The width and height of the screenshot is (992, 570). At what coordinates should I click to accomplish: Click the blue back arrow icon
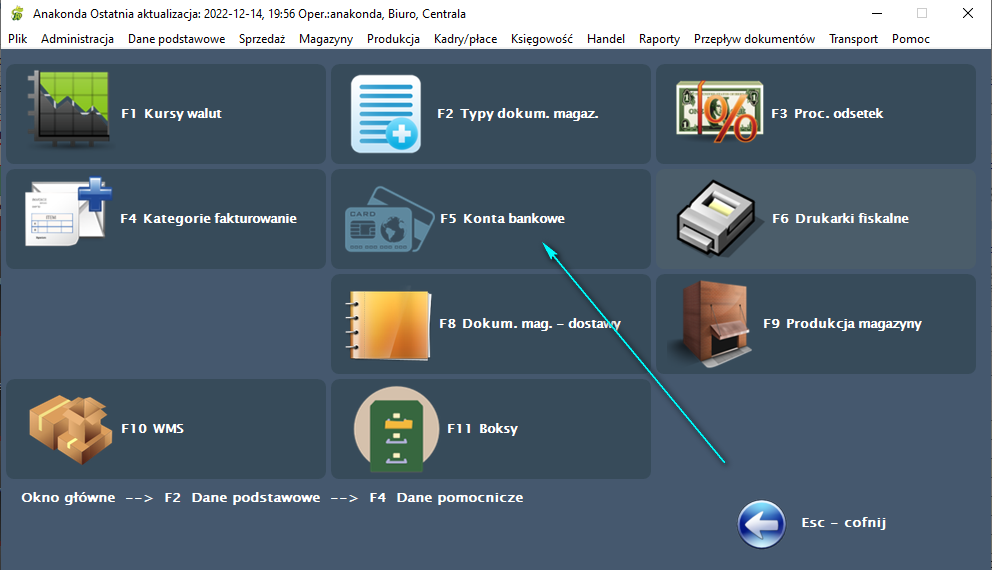pyautogui.click(x=761, y=524)
